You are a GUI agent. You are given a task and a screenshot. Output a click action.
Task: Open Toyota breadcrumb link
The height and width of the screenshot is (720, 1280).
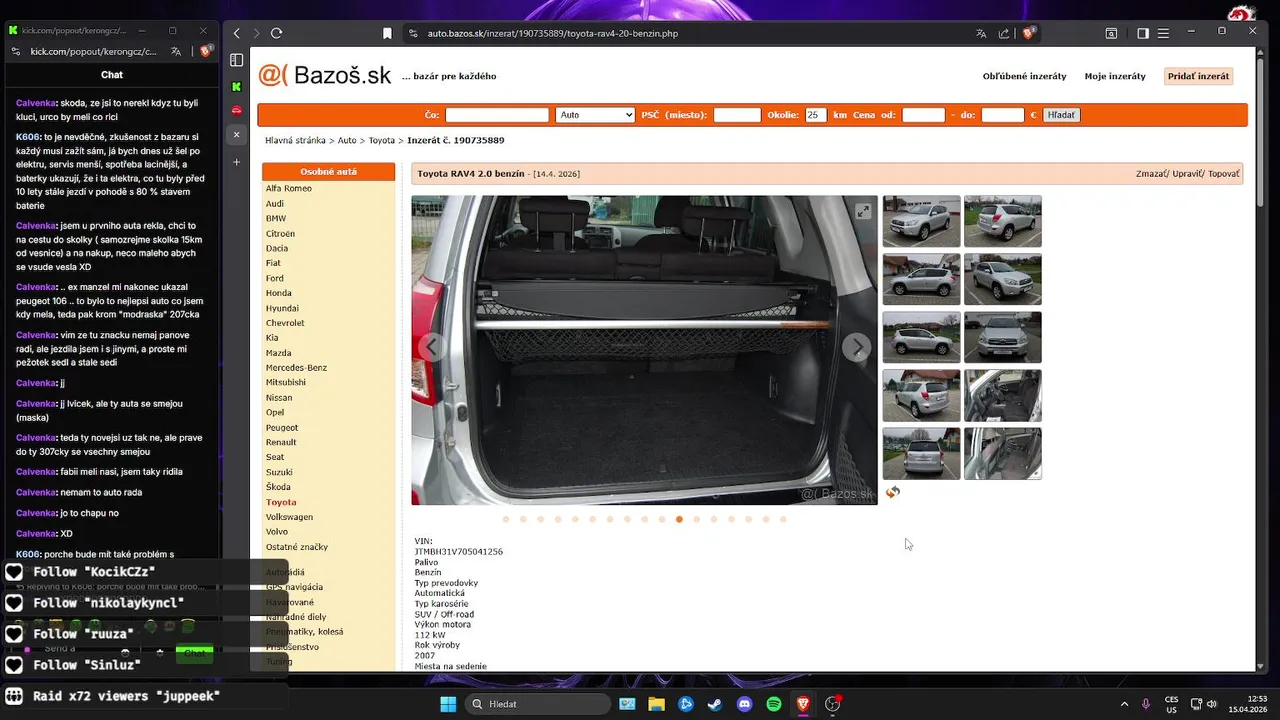tap(382, 141)
